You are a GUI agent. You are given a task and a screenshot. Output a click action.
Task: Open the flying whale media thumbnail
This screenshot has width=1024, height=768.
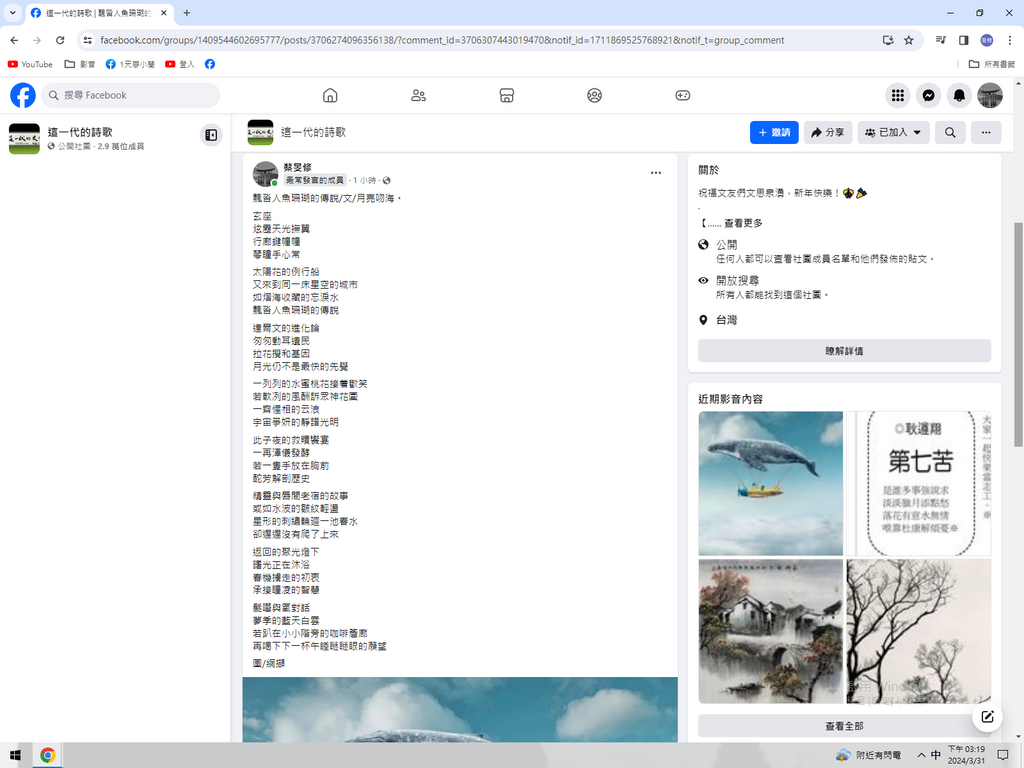click(x=770, y=483)
